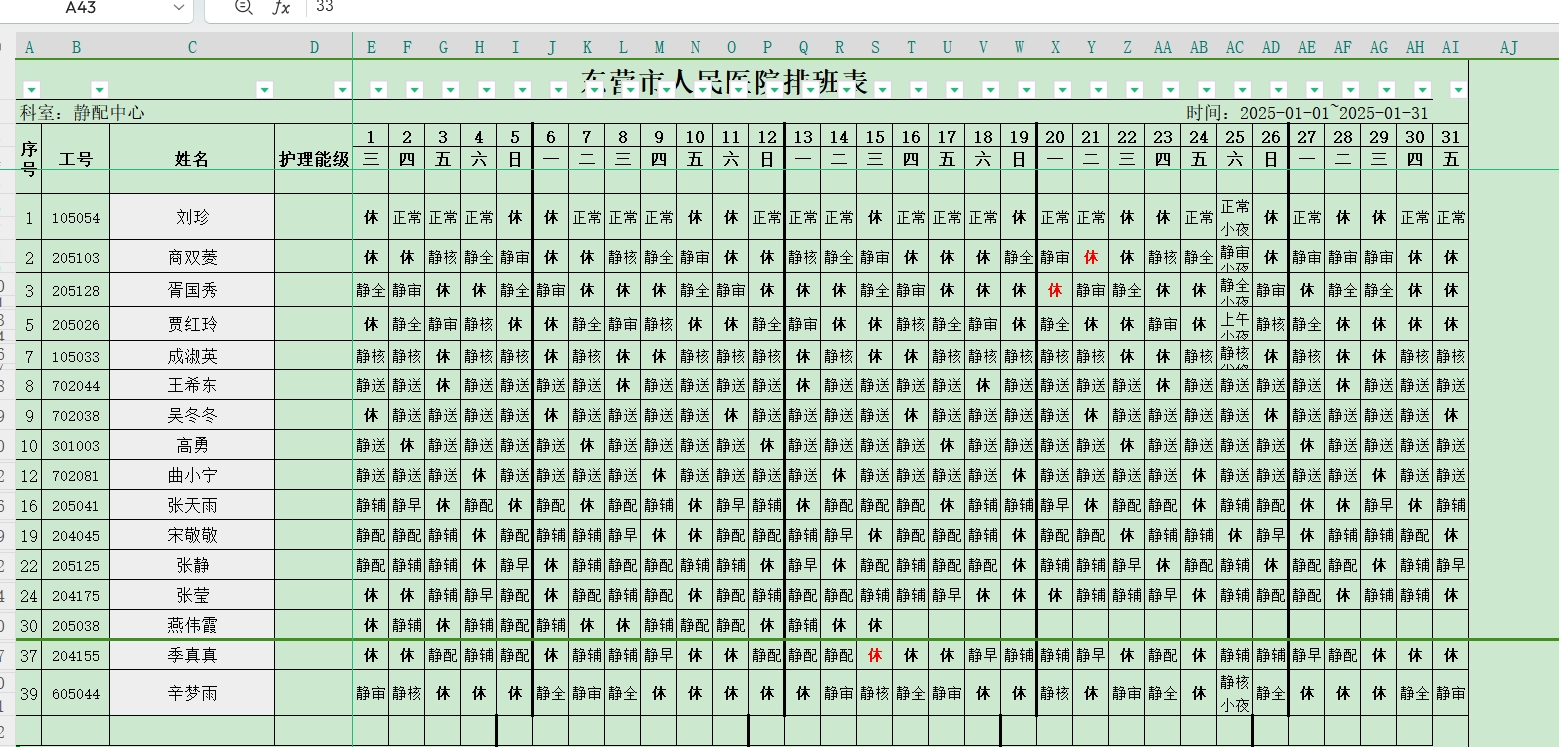Click the 正常 小夜 cell in 刘珍's row
Image resolution: width=1559 pixels, height=747 pixels.
click(1235, 217)
